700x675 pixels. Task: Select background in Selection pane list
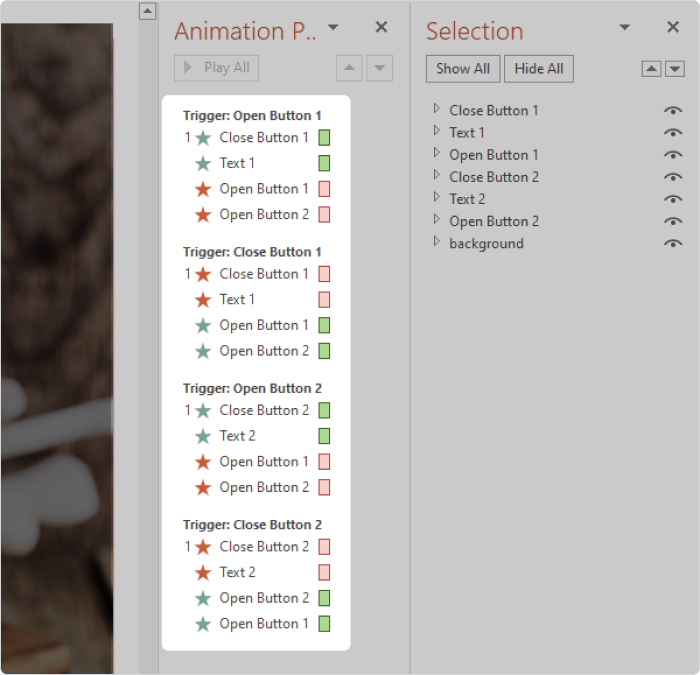point(486,244)
